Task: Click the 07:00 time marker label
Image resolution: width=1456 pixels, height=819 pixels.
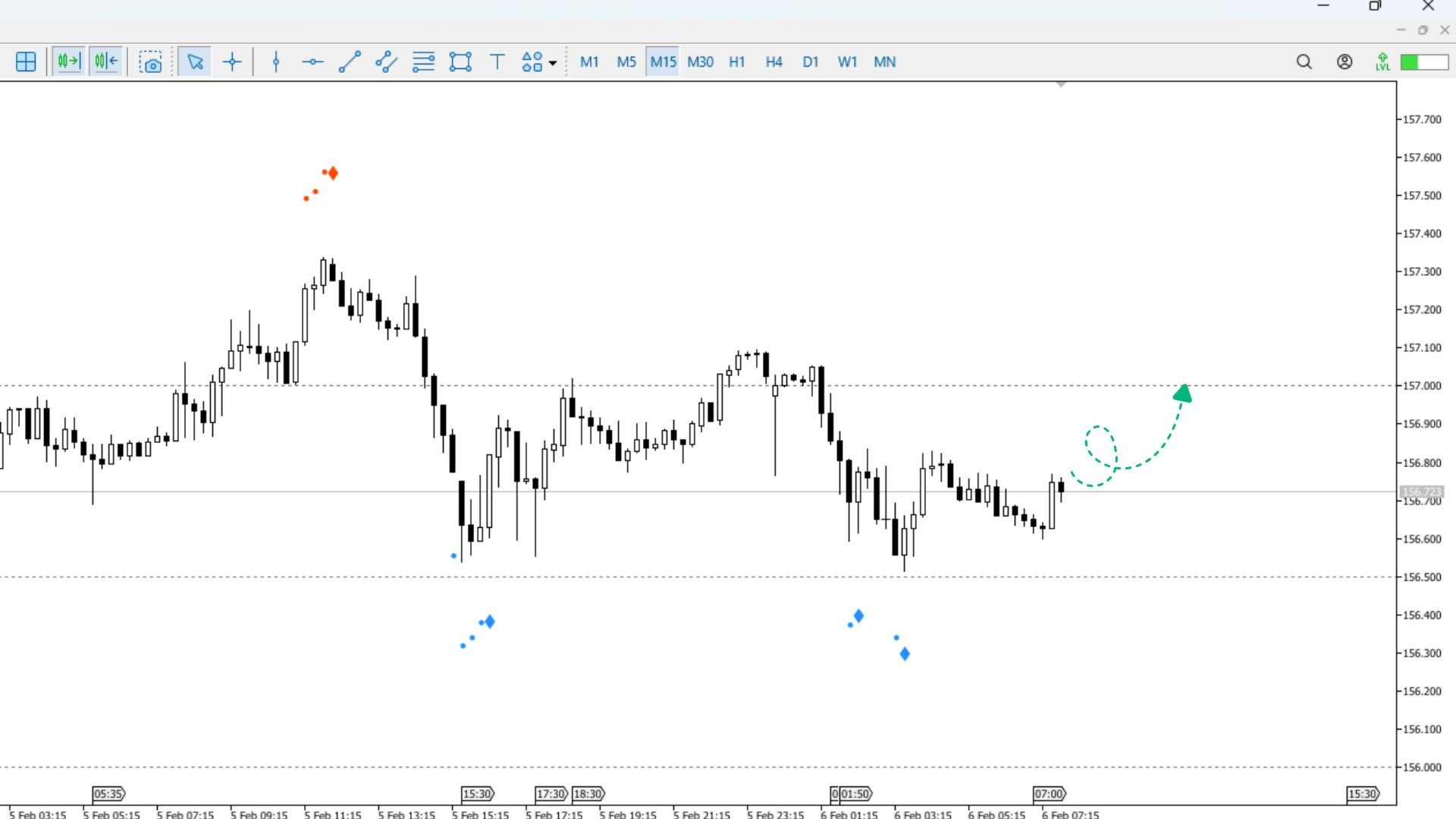Action: pyautogui.click(x=1050, y=794)
